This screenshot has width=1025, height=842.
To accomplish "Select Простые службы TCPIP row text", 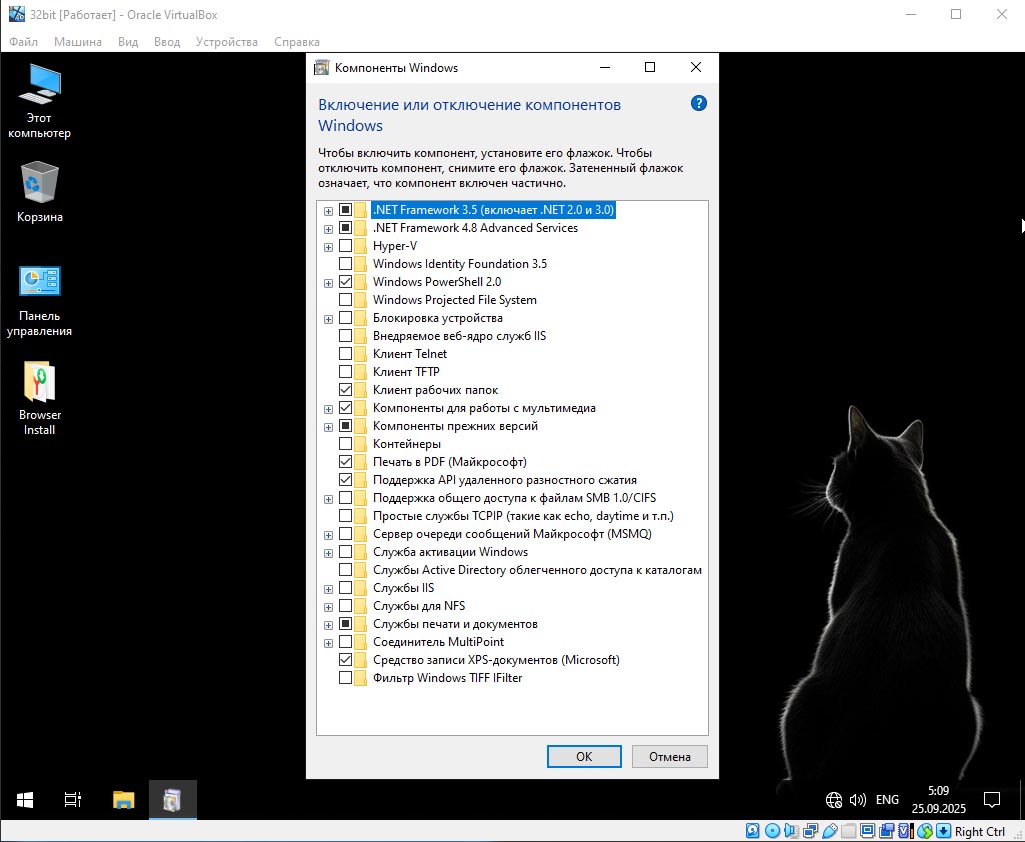I will pyautogui.click(x=523, y=516).
